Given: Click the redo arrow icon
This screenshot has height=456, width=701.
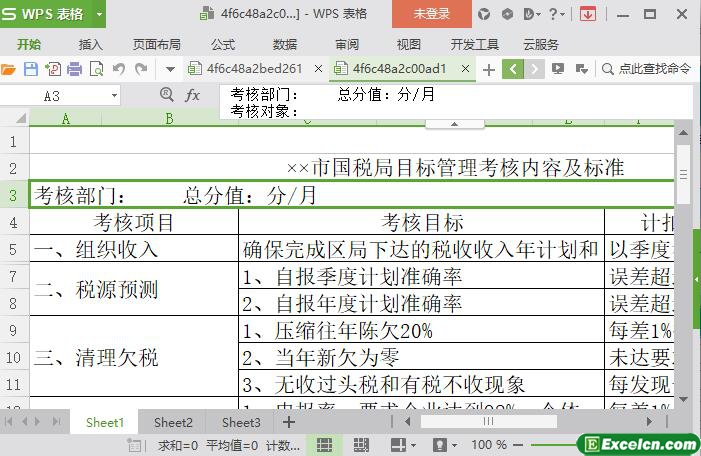Looking at the screenshot, I should 141,69.
